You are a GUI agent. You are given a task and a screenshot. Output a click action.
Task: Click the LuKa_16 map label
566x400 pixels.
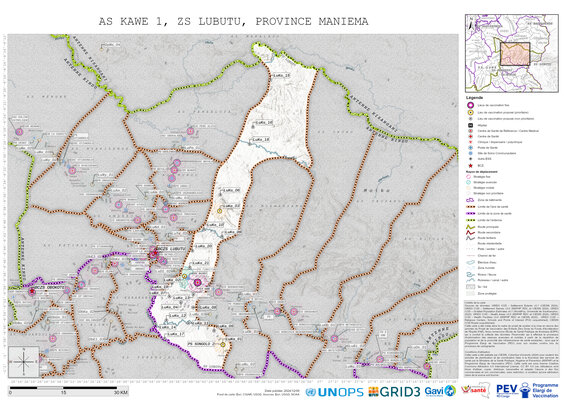click(x=264, y=123)
